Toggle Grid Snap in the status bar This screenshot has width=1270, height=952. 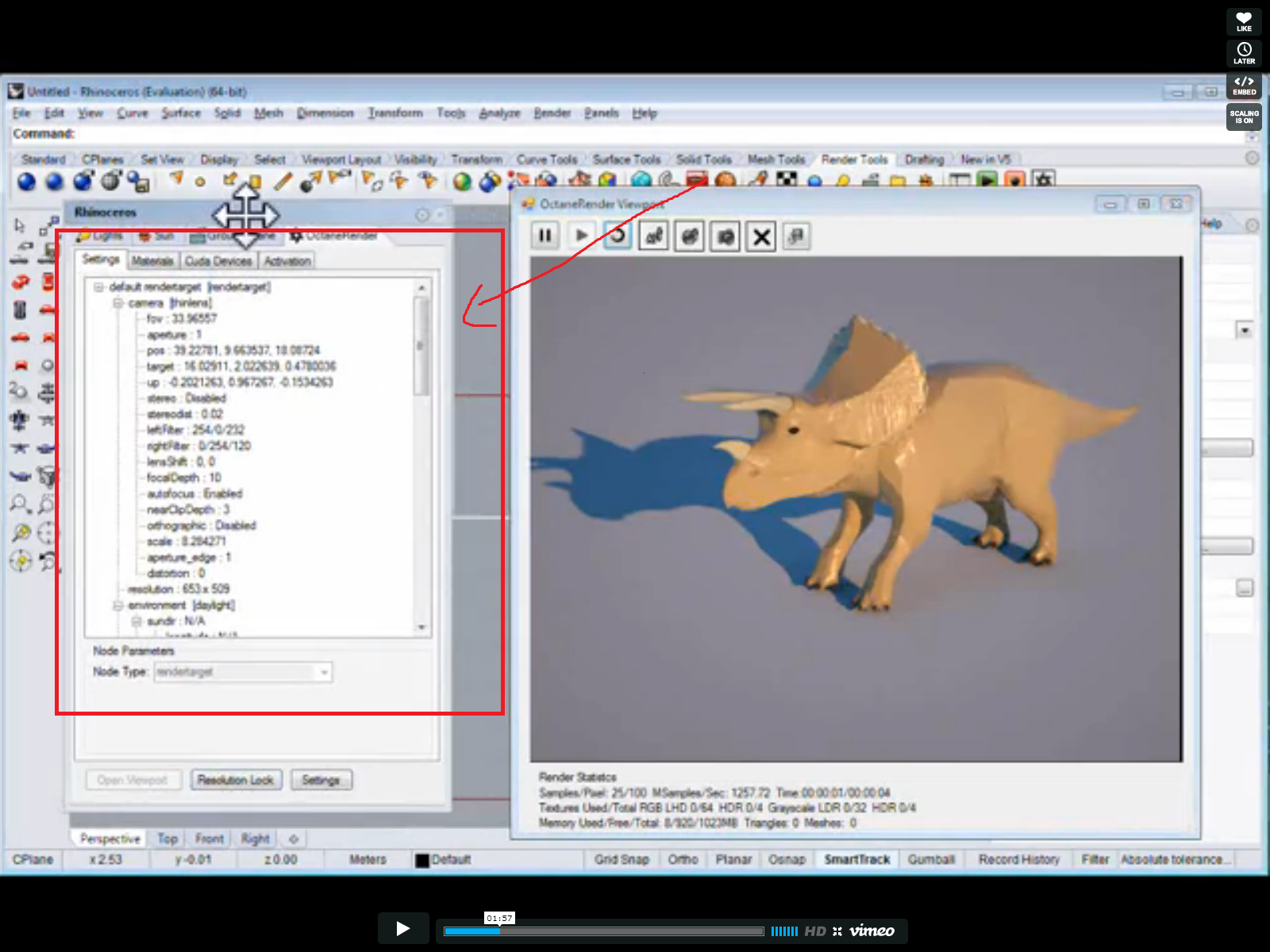622,859
